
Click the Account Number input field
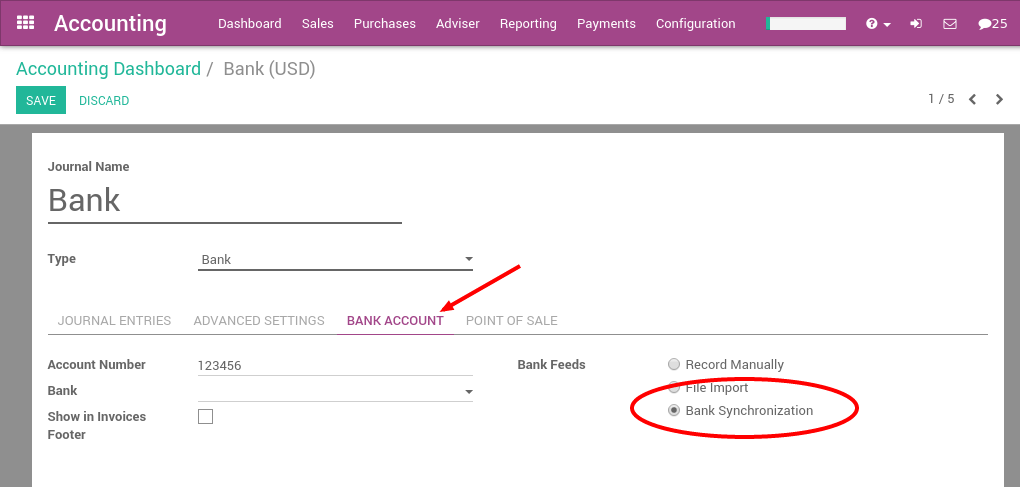pos(336,366)
